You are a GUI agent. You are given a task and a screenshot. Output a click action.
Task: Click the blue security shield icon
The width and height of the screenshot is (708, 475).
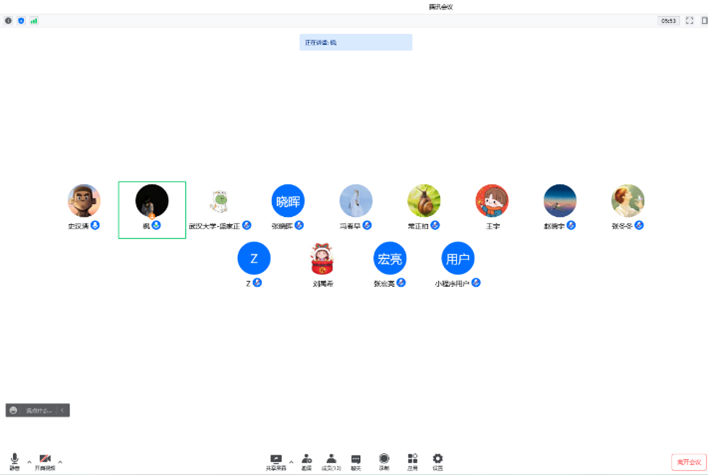click(x=21, y=20)
